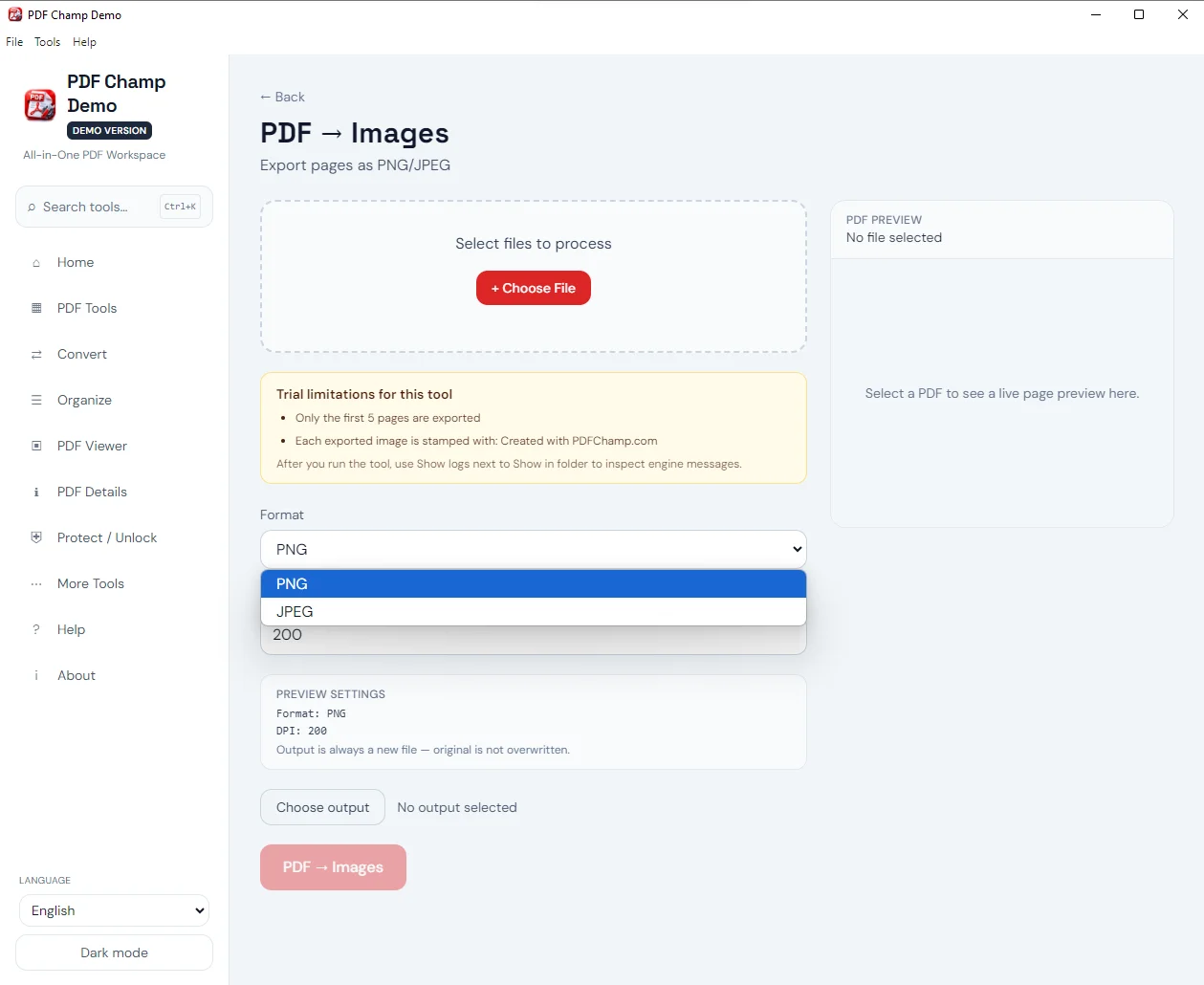Screen dimensions: 1204x985
Task: Open PDF Viewer from sidebar
Action: pyautogui.click(x=114, y=446)
